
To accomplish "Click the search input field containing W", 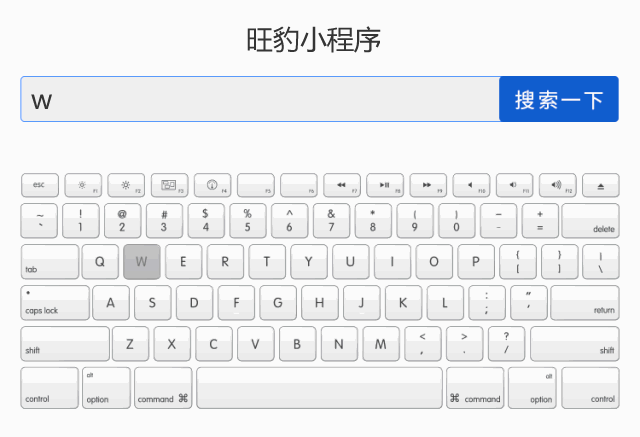I will point(260,99).
